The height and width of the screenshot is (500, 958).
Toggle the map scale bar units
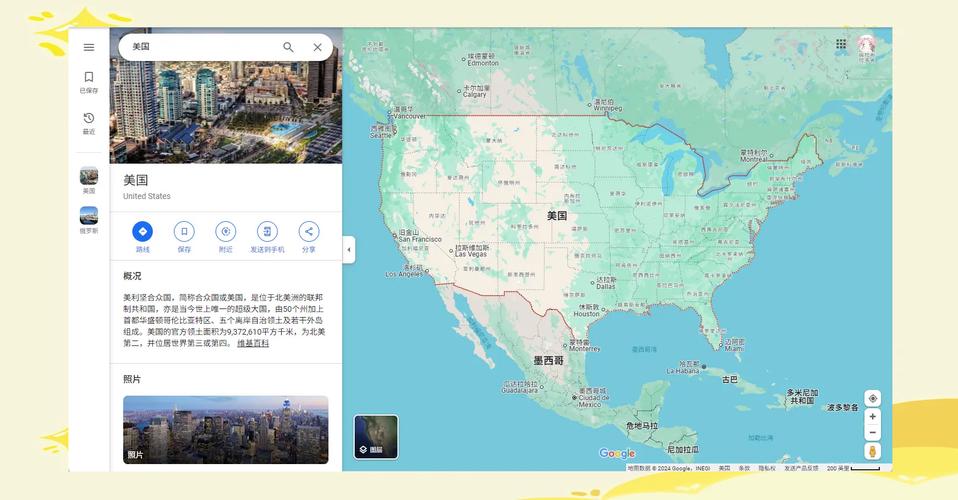[x=854, y=468]
